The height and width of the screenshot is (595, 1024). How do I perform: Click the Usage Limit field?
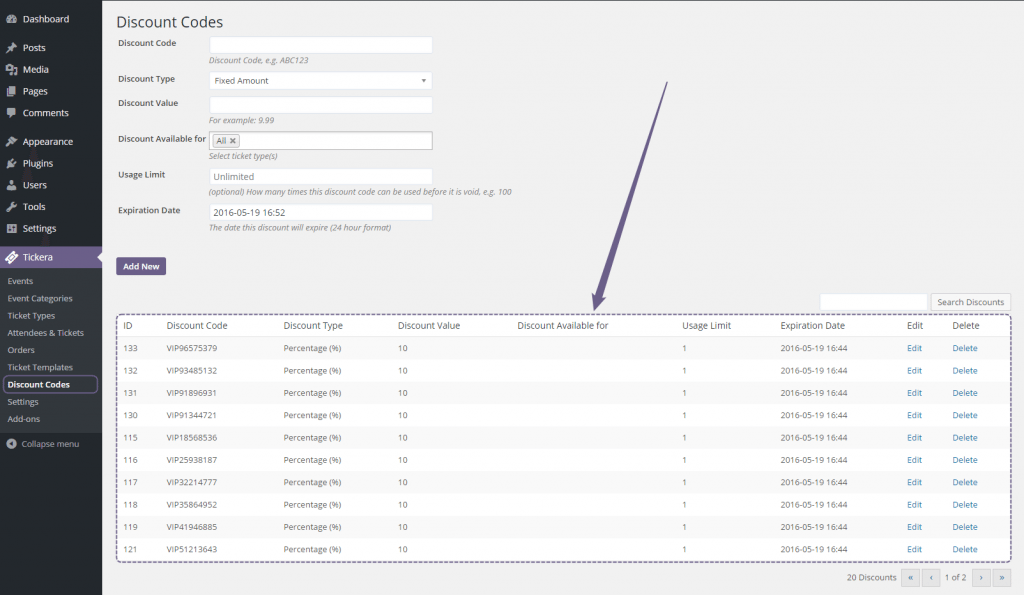pos(321,176)
